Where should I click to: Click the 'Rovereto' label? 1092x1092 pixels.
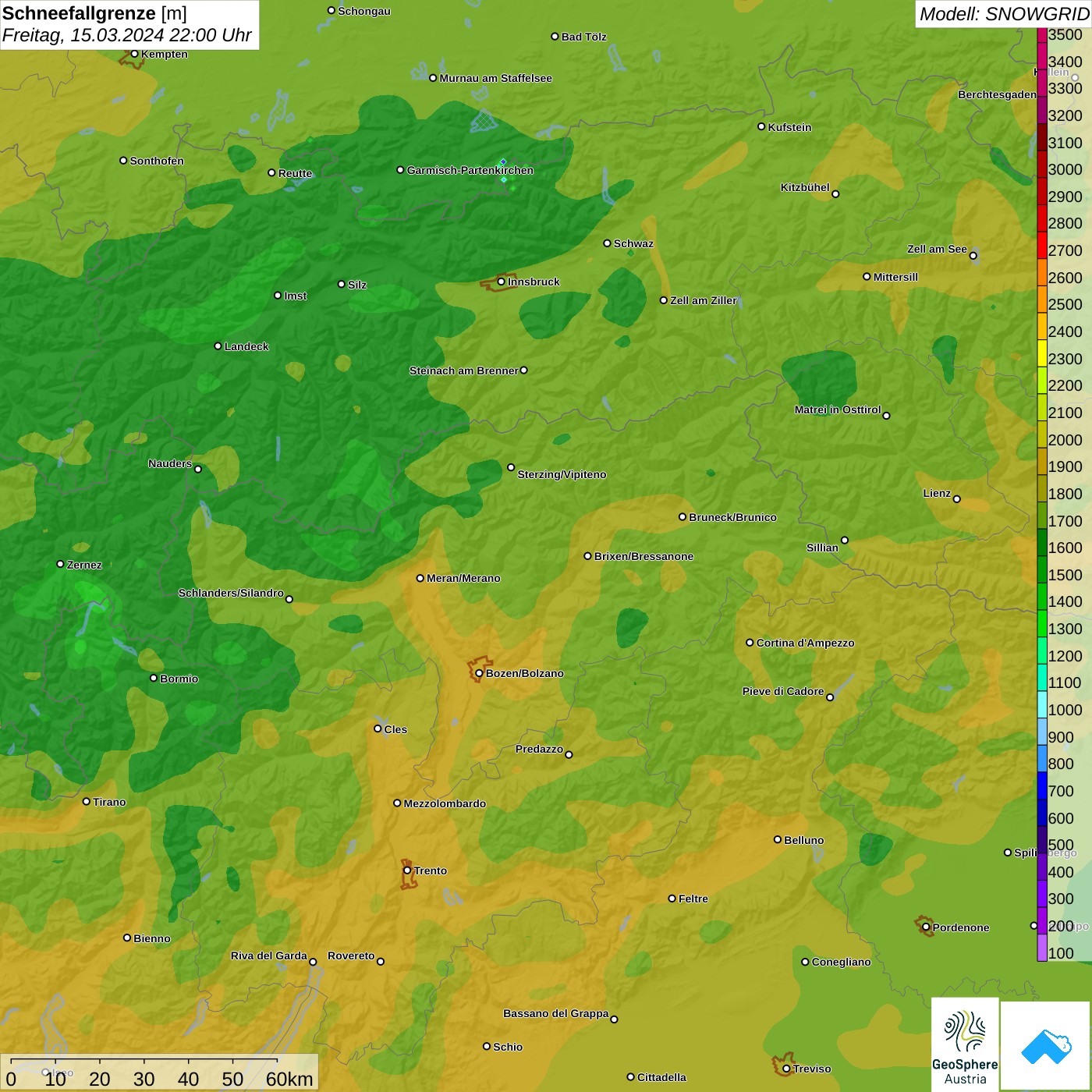pos(351,955)
